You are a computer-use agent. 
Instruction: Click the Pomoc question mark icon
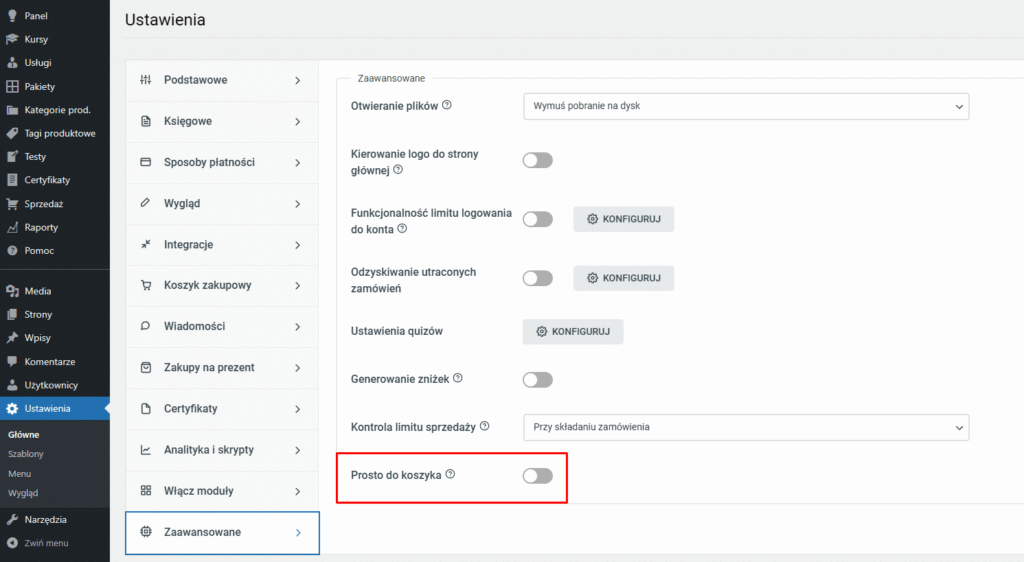(12, 251)
